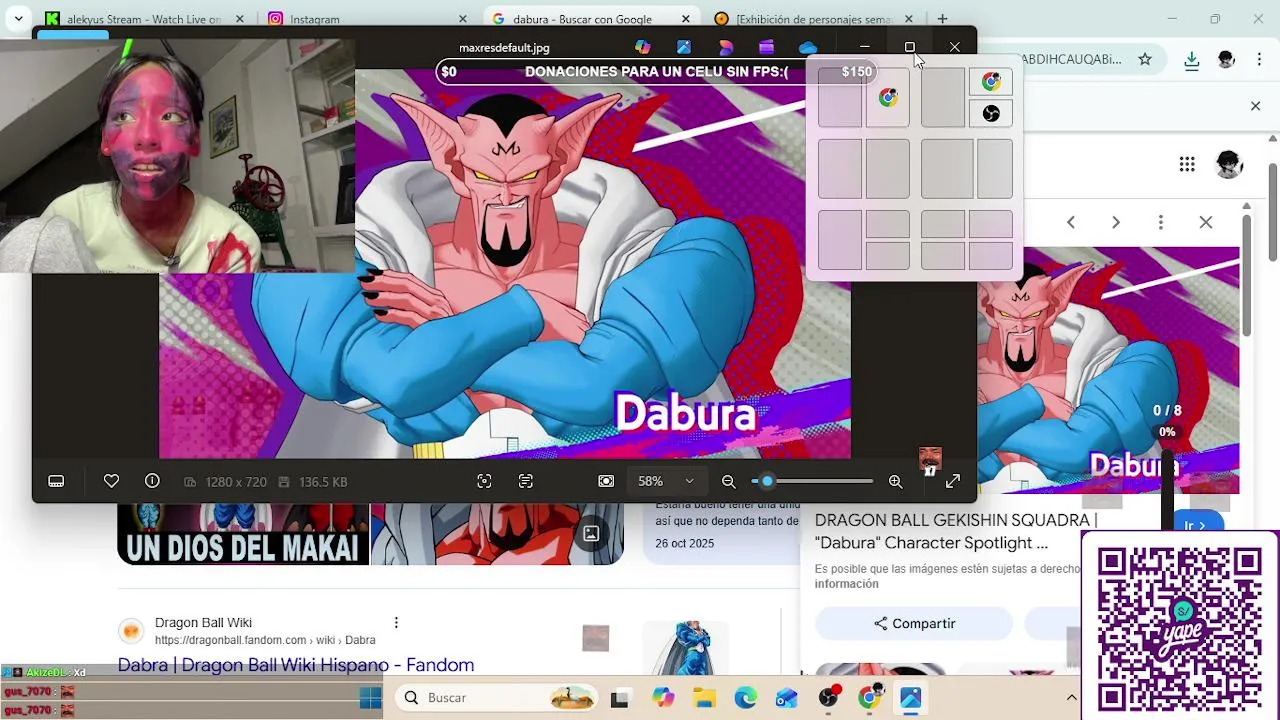This screenshot has height=720, width=1280.
Task: Open UN DIOS DEL MAKAI video thumbnail
Action: (x=243, y=533)
